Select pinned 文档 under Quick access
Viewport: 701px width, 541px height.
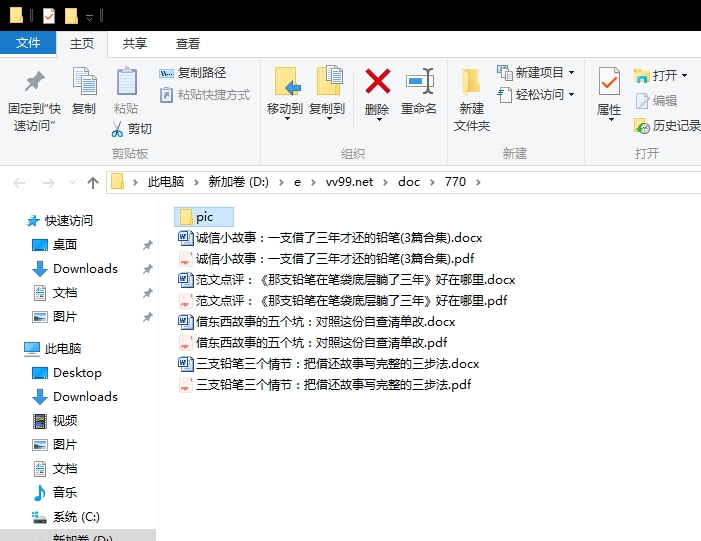(55, 293)
